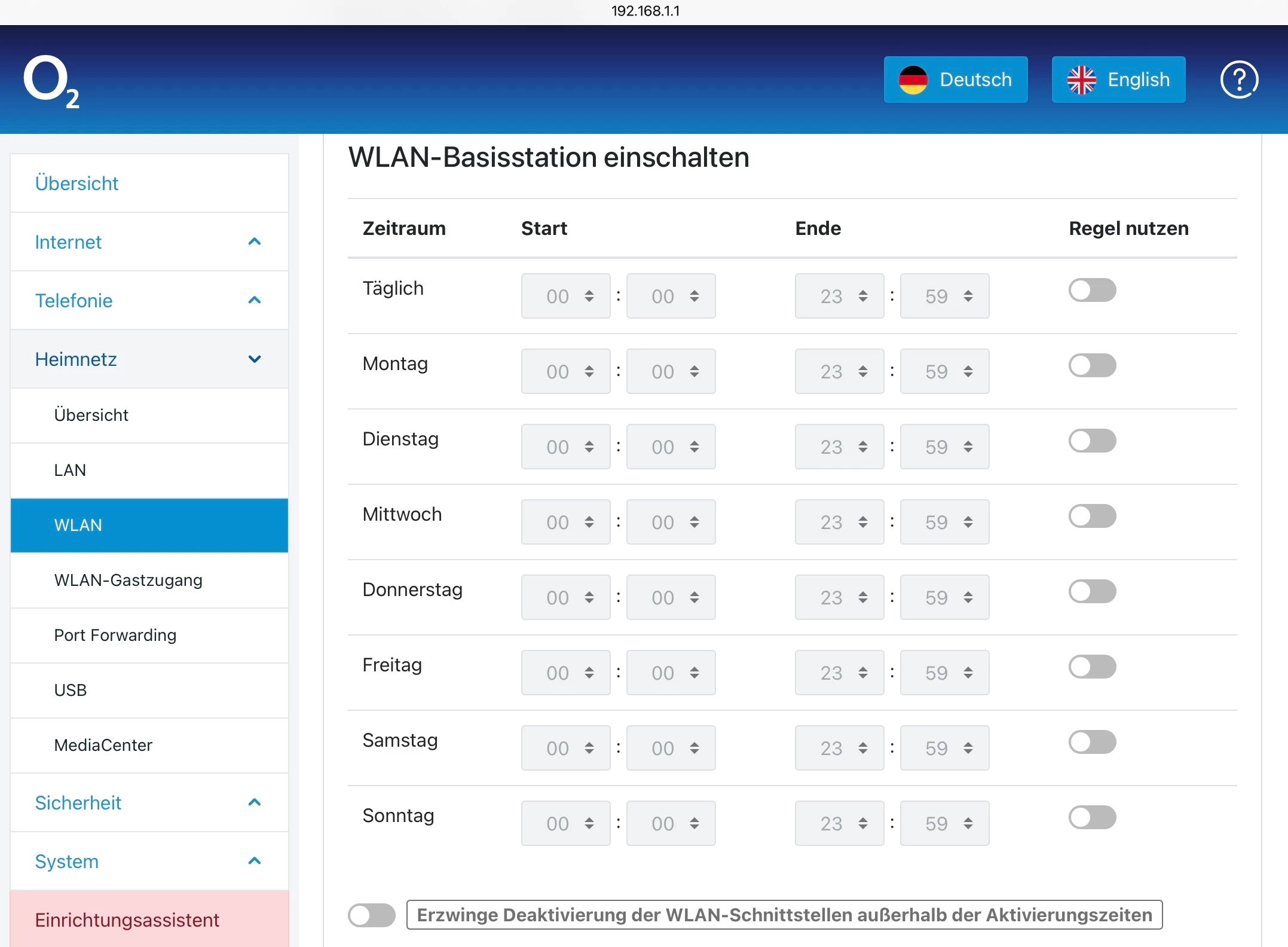Screen dimensions: 1288x947
Task: Click Sonntag start minute stepper arrows
Action: pyautogui.click(x=694, y=823)
